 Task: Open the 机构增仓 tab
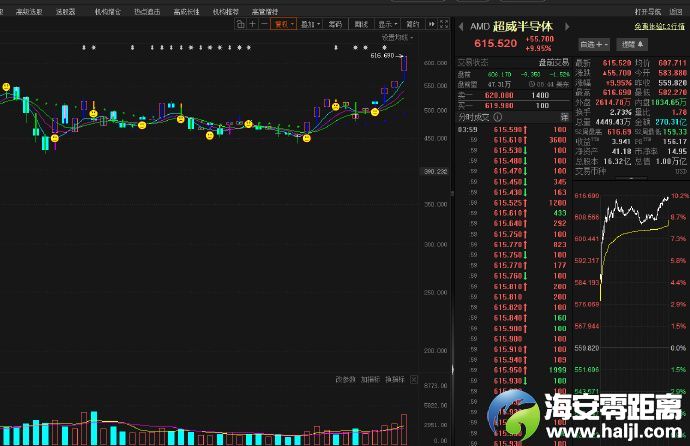(108, 12)
